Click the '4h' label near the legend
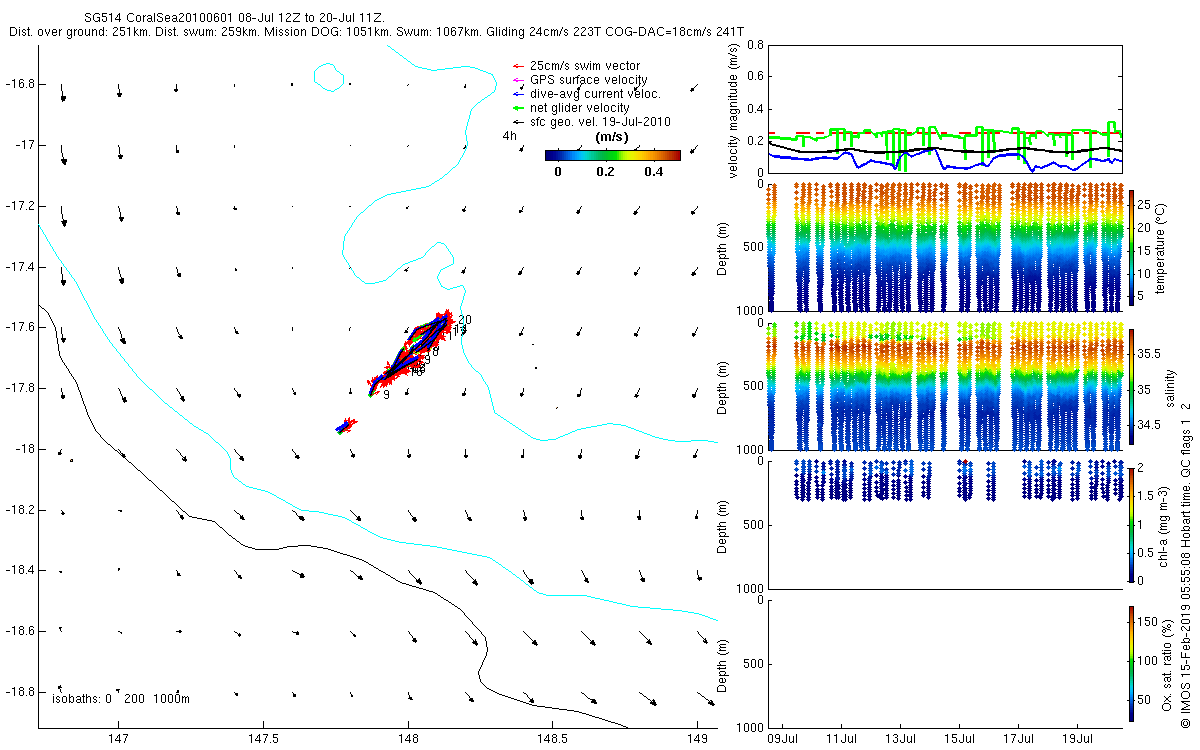This screenshot has height=750, width=1200. click(x=509, y=137)
